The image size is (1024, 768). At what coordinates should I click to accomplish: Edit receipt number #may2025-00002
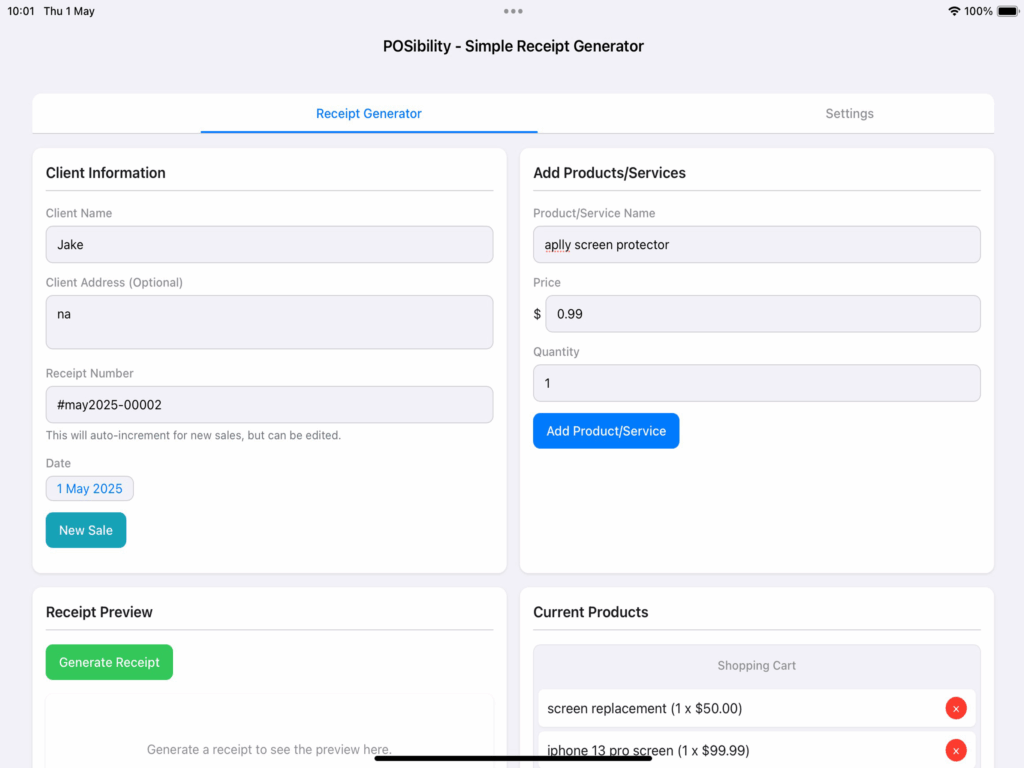click(269, 404)
